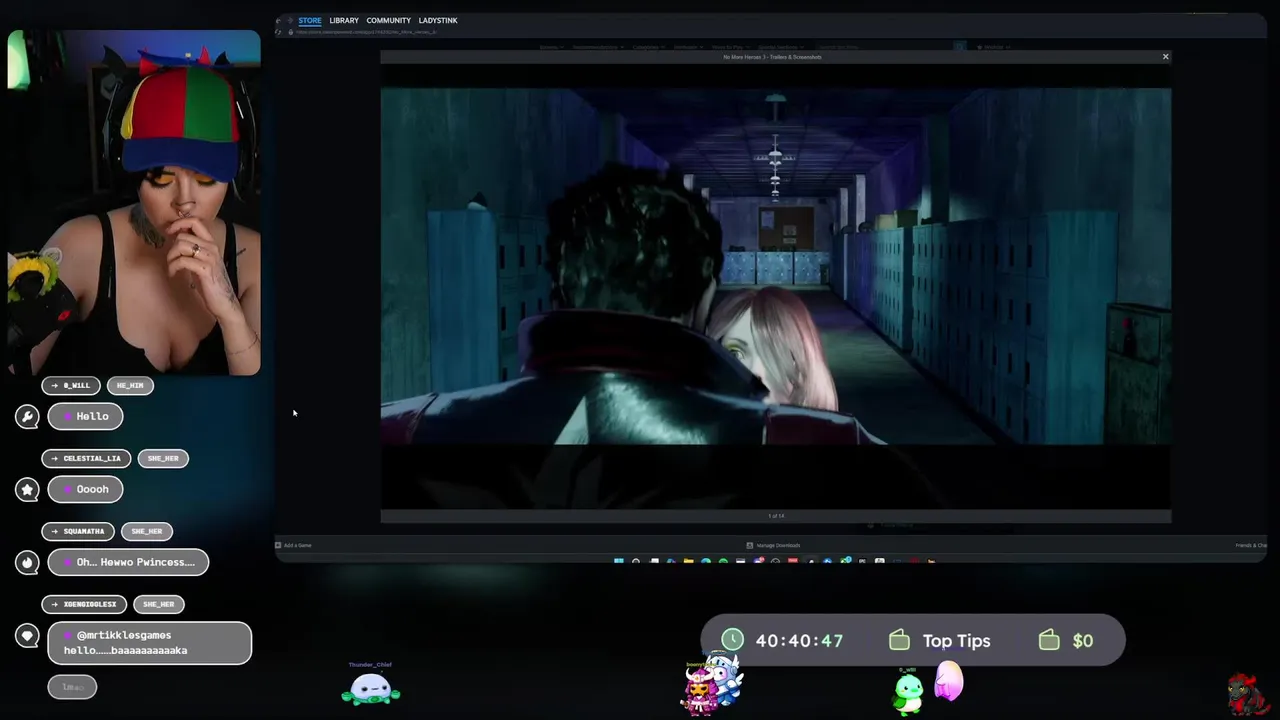Open Friends & Chat in Steam footer

[1250, 545]
